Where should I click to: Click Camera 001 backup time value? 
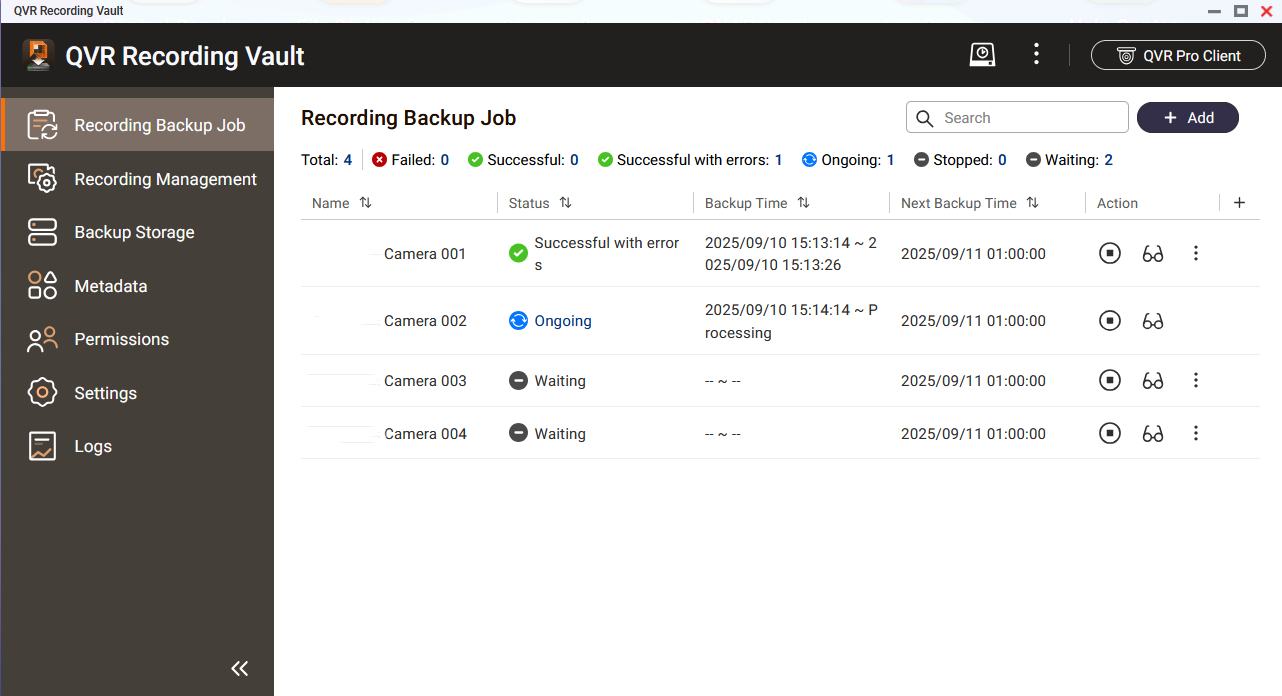coord(791,254)
